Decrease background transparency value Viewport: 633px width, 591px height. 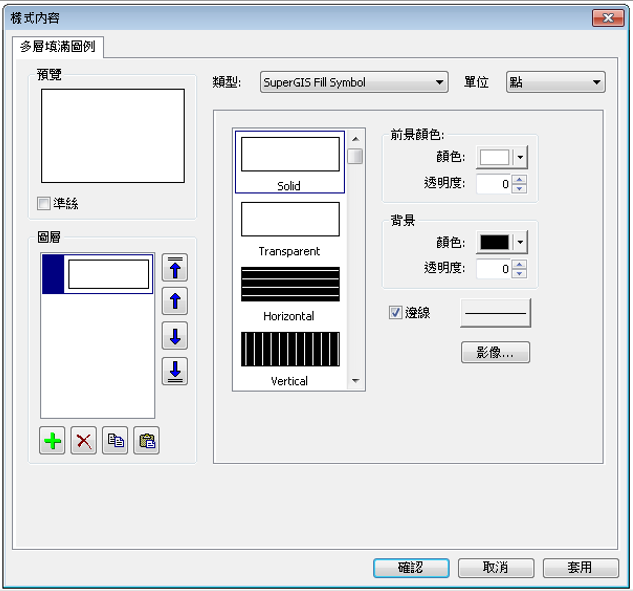(x=520, y=274)
